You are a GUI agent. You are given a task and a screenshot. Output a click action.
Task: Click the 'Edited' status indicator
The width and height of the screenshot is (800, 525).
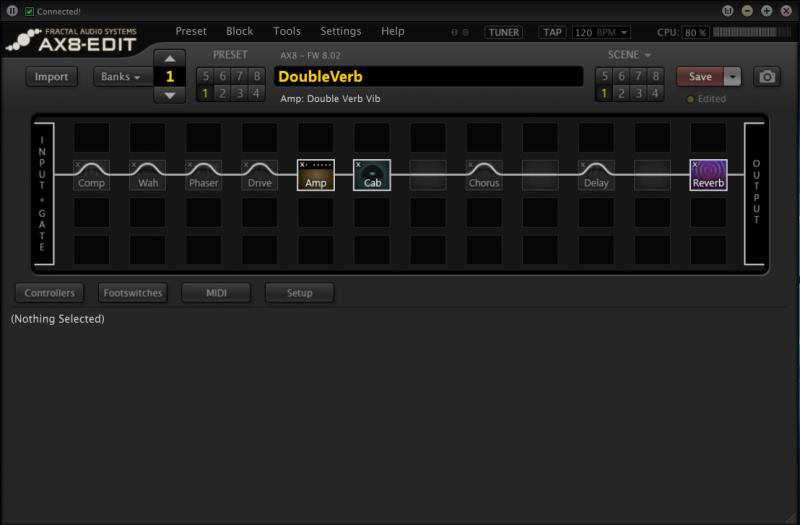point(707,99)
